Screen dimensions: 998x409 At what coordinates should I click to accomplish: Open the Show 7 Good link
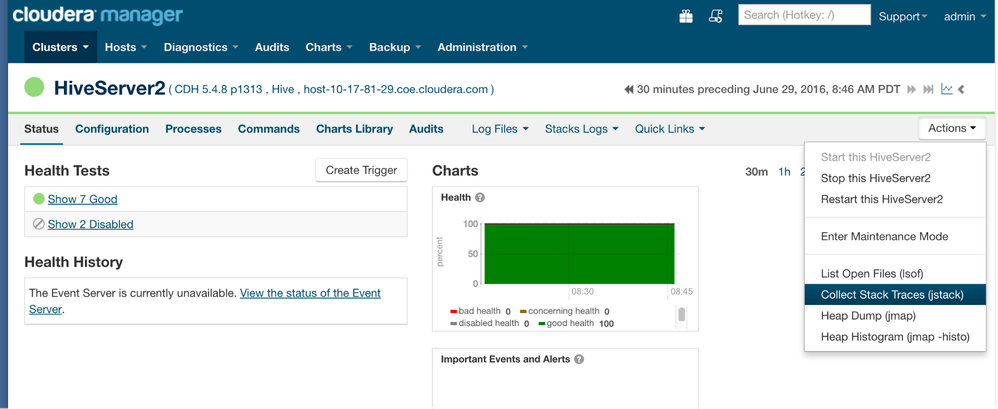click(82, 199)
